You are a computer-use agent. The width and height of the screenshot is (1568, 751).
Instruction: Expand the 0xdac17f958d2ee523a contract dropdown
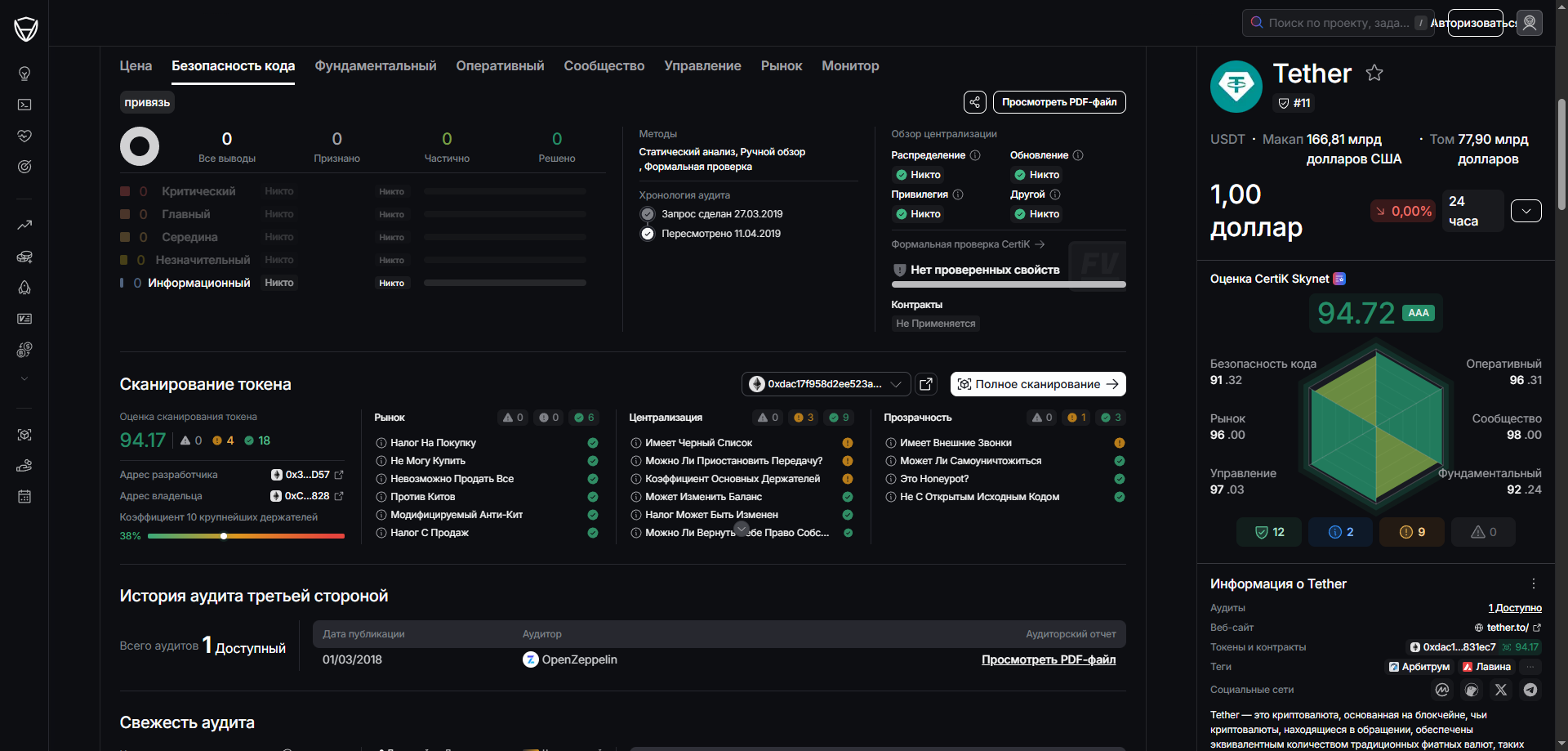point(825,384)
